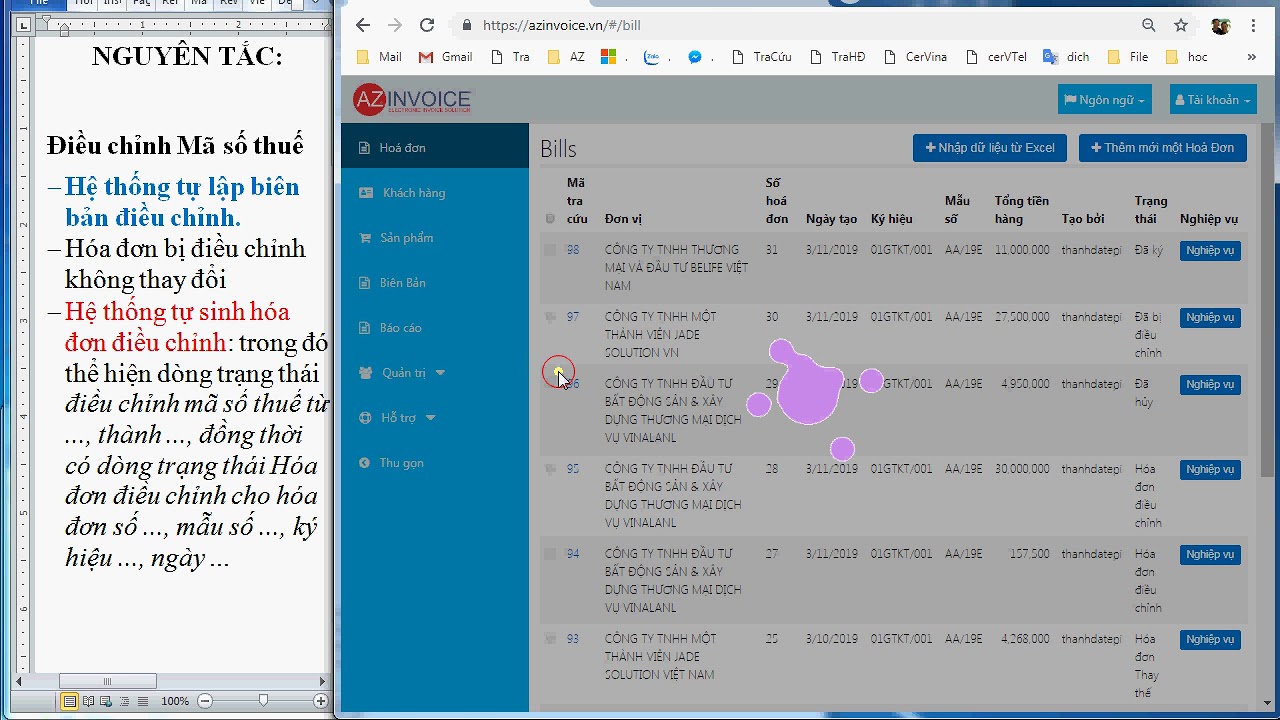
Task: Click the browser forward arrow
Action: click(x=394, y=25)
